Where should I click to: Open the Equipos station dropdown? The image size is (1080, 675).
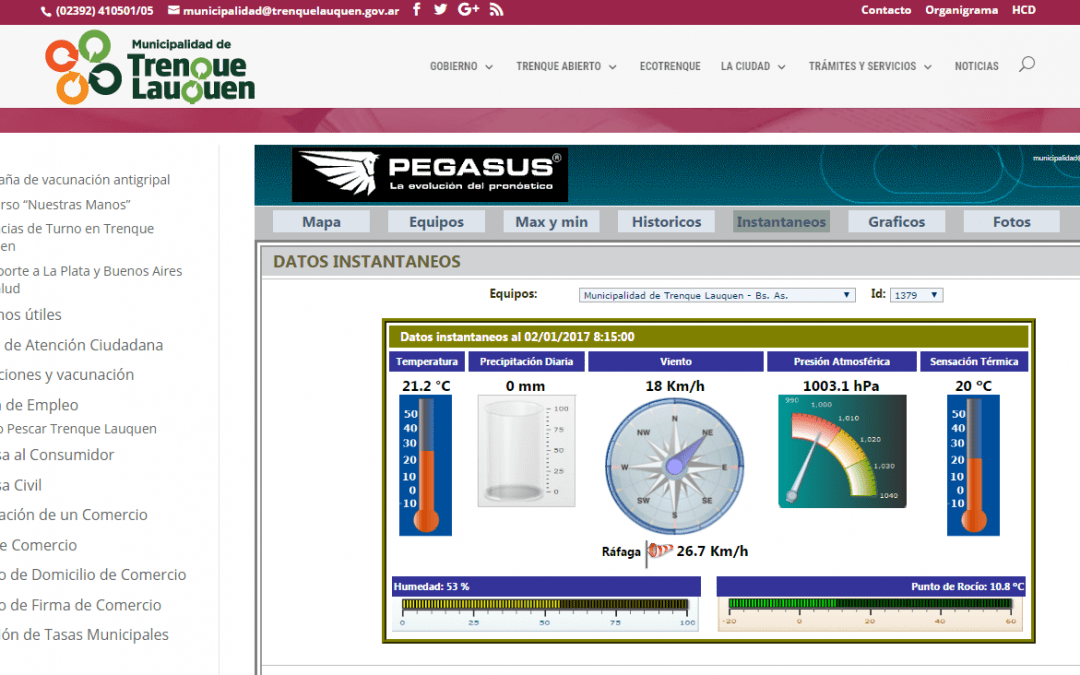(x=717, y=295)
